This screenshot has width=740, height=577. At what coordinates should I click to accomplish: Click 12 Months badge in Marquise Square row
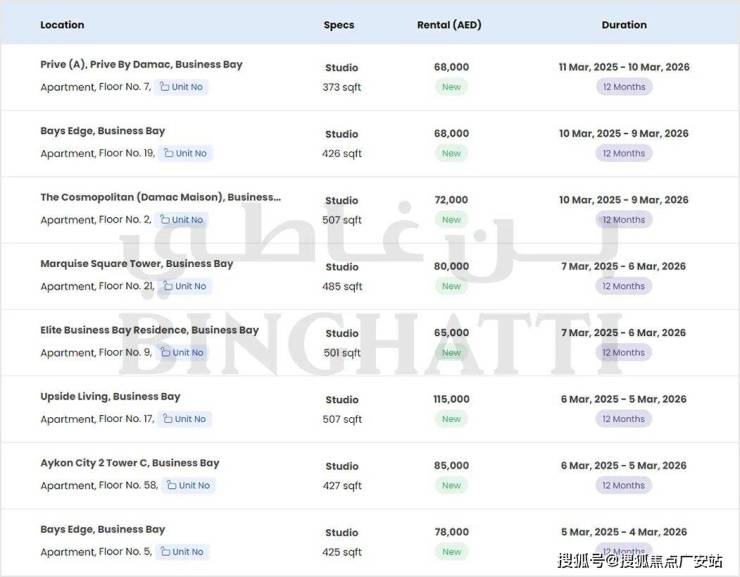[x=623, y=286]
